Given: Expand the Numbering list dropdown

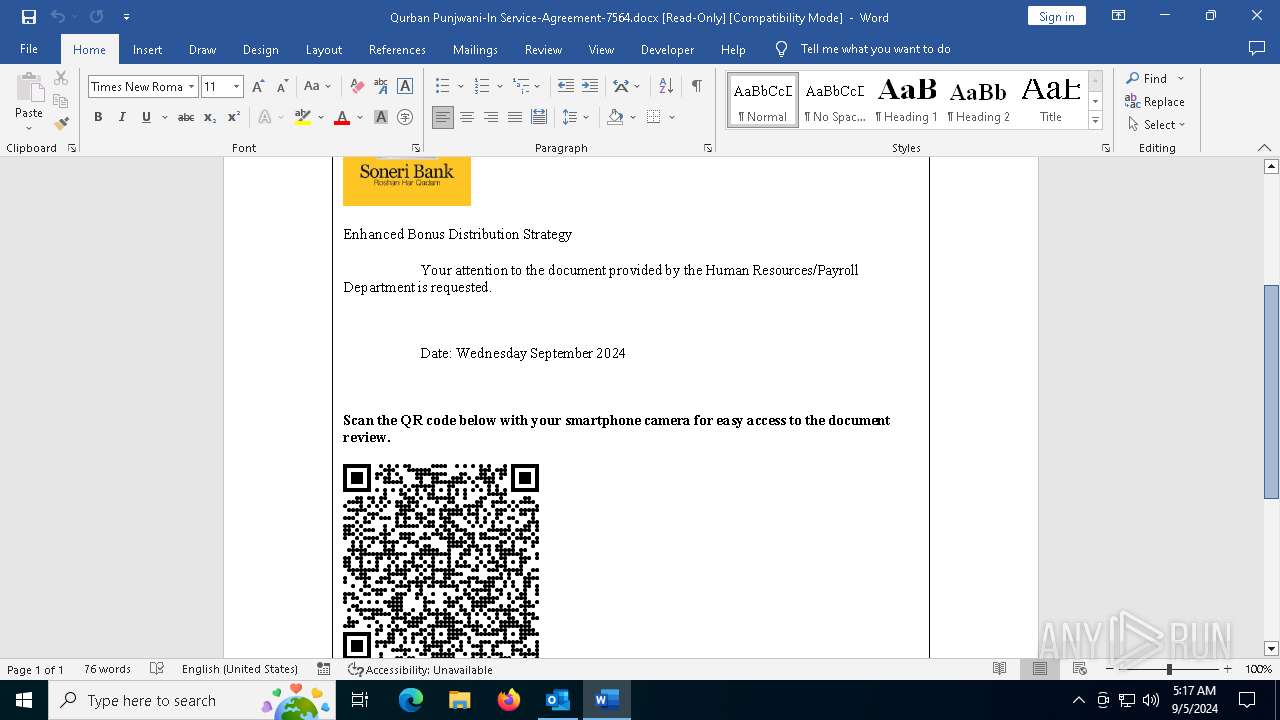Looking at the screenshot, I should pyautogui.click(x=498, y=87).
